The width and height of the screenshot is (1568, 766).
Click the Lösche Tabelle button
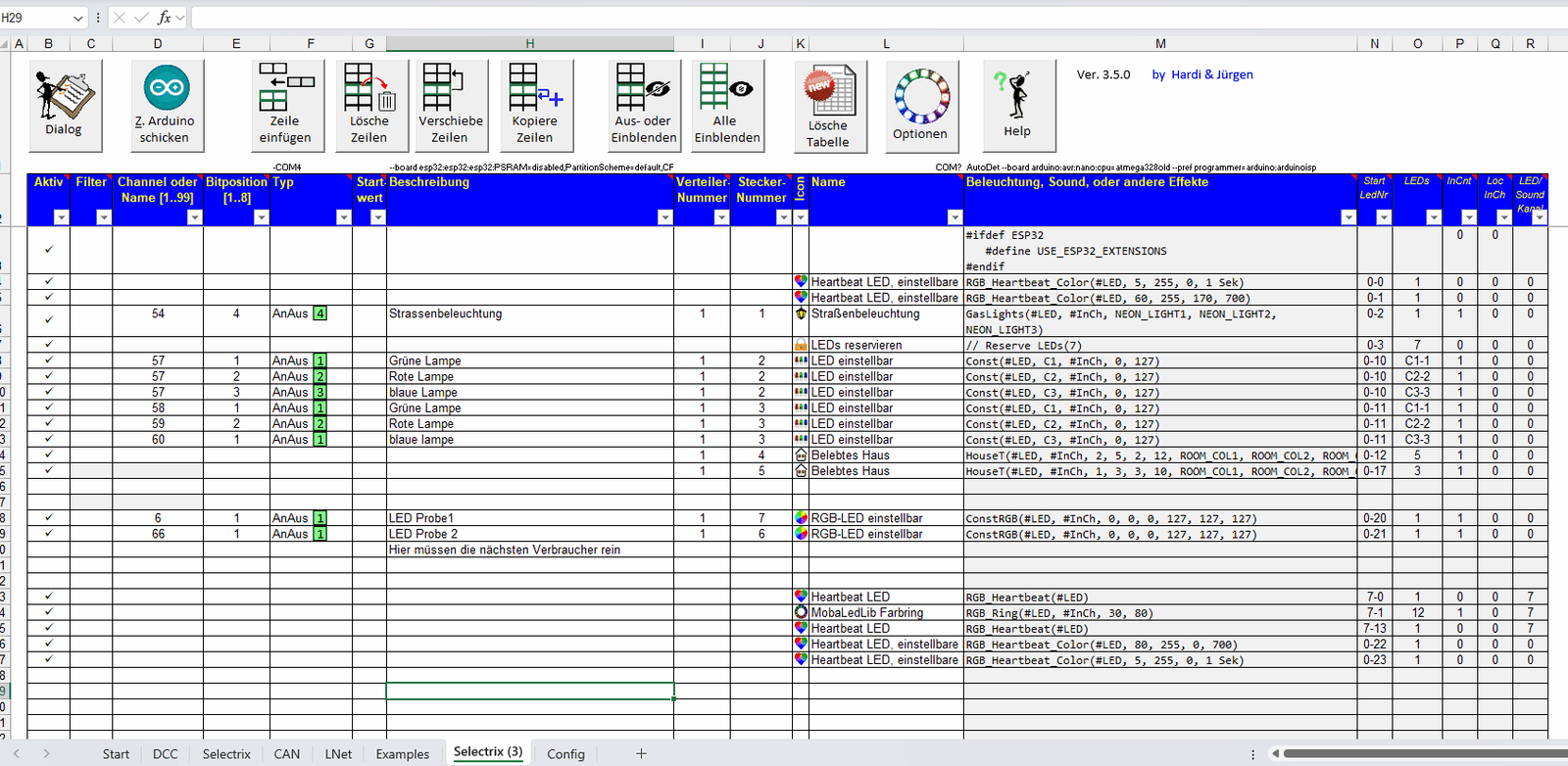(828, 105)
